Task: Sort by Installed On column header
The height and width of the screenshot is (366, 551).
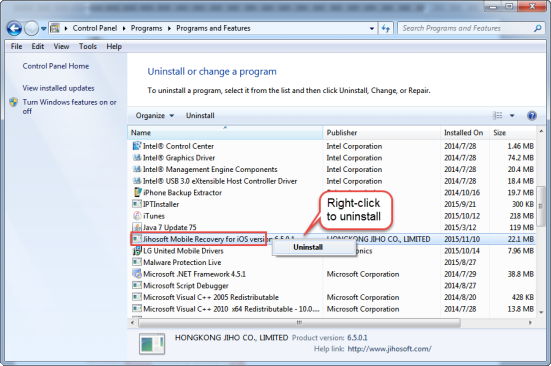Action: [x=465, y=133]
